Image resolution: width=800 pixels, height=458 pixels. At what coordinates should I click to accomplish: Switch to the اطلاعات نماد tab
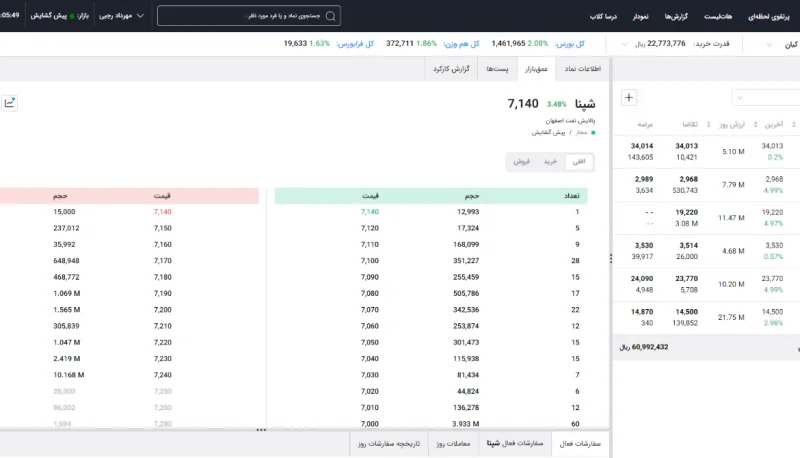[x=582, y=69]
